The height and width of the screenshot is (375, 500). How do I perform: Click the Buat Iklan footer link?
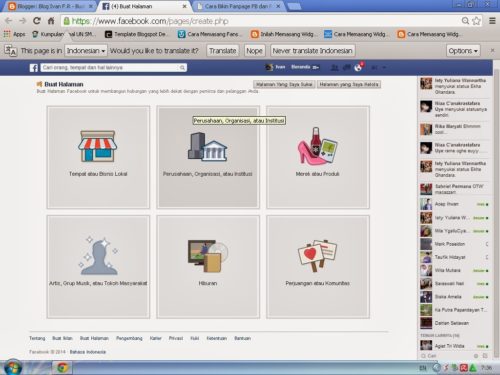coord(62,338)
